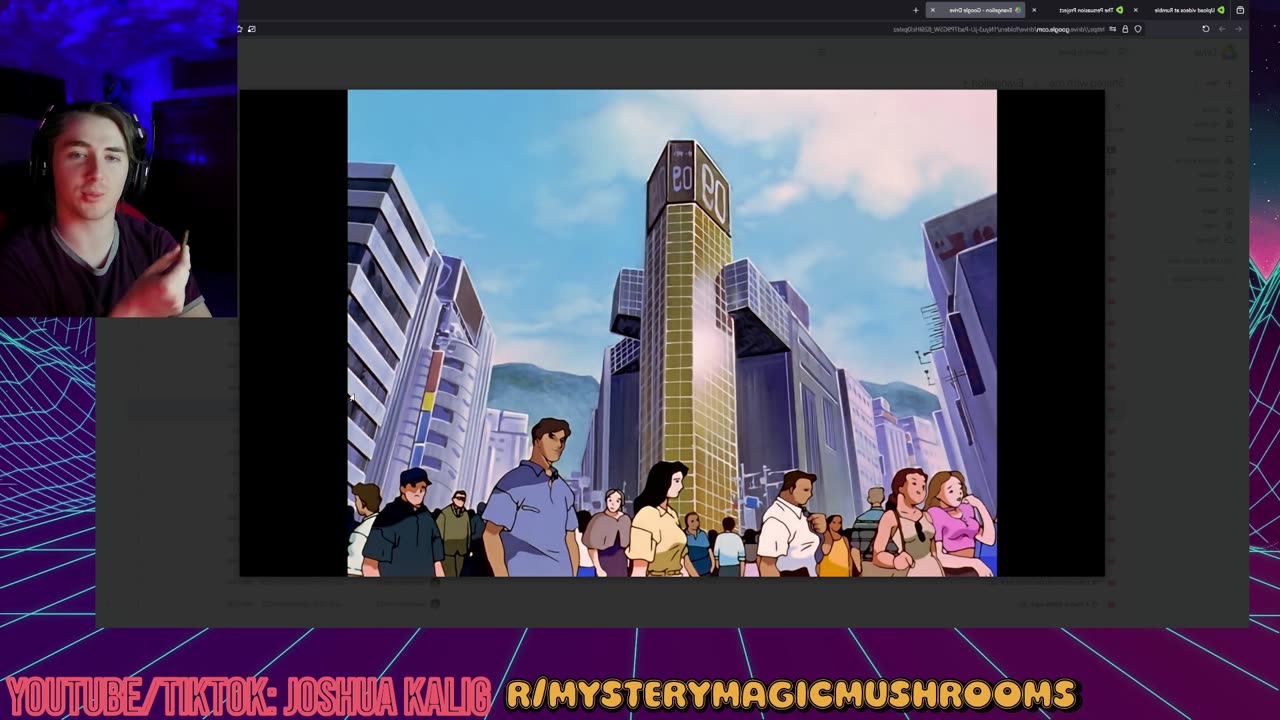The width and height of the screenshot is (1280, 720).
Task: Show site security padlock info
Action: 1125,29
